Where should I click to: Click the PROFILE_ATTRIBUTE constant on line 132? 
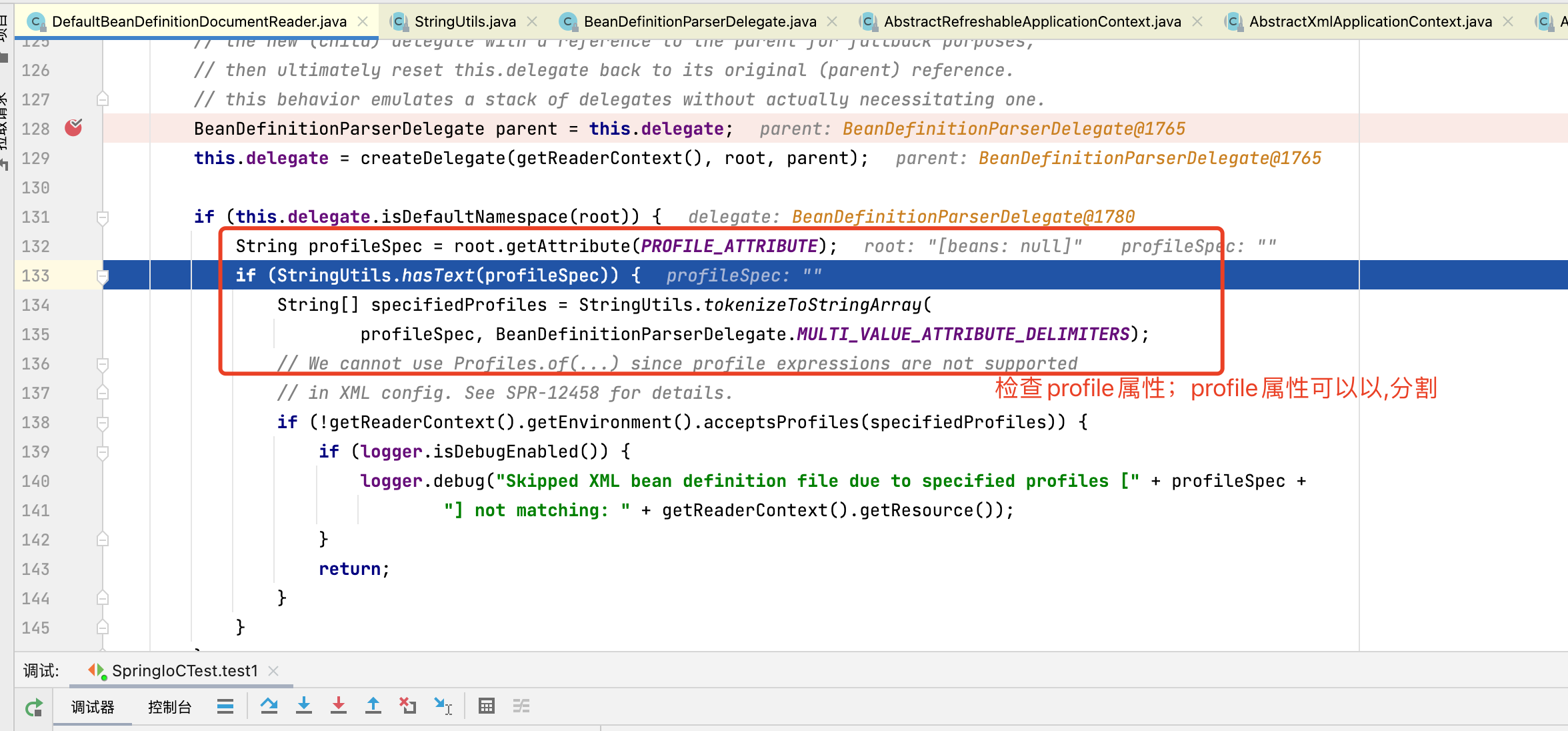tap(729, 246)
